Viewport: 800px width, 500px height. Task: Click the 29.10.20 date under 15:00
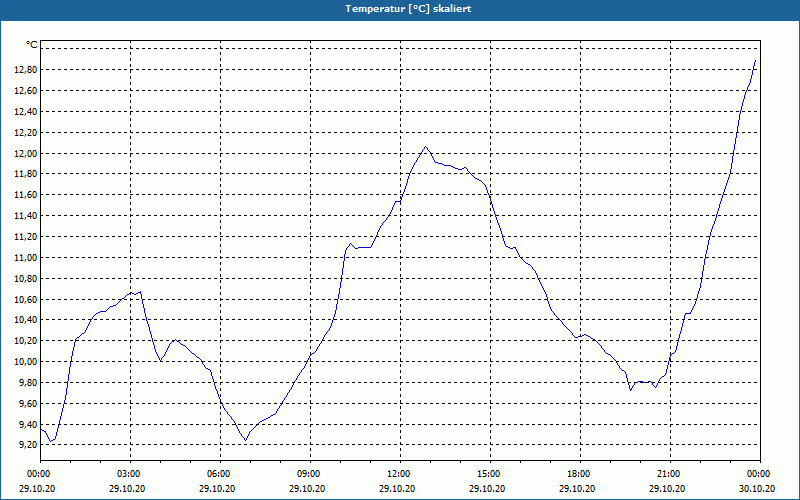pos(487,488)
